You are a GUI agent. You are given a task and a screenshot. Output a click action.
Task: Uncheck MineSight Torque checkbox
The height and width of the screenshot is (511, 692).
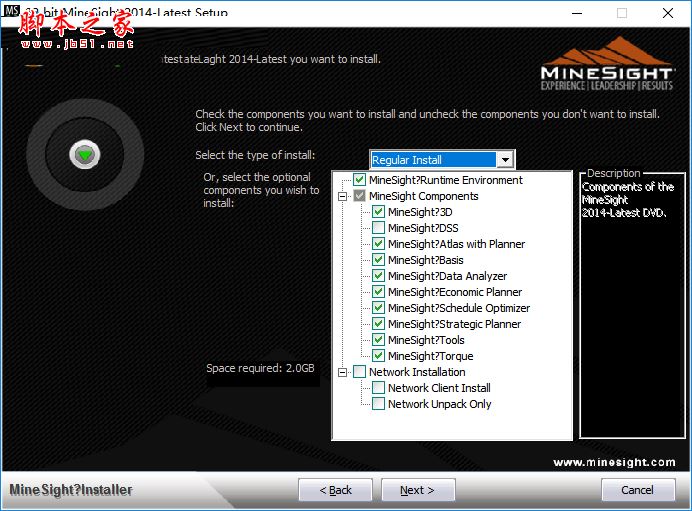point(378,356)
